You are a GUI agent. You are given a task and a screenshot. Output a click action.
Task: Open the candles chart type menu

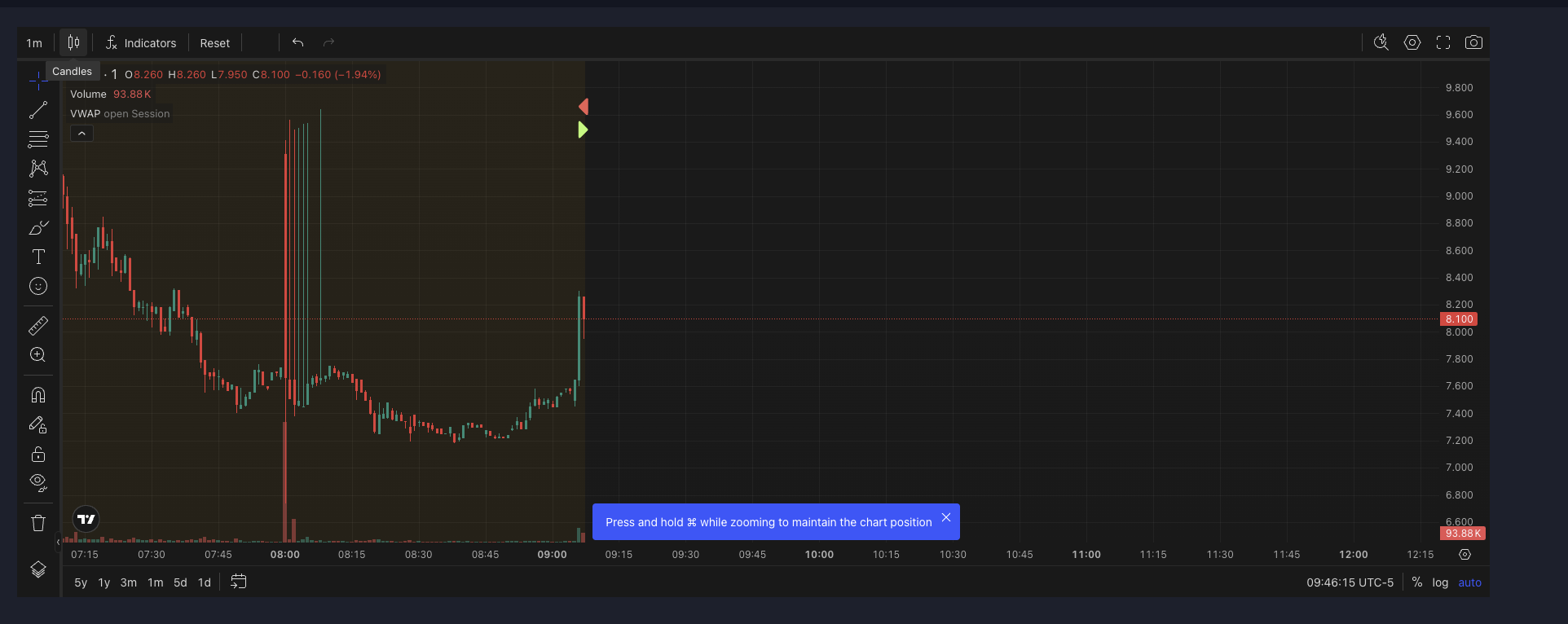pos(73,42)
